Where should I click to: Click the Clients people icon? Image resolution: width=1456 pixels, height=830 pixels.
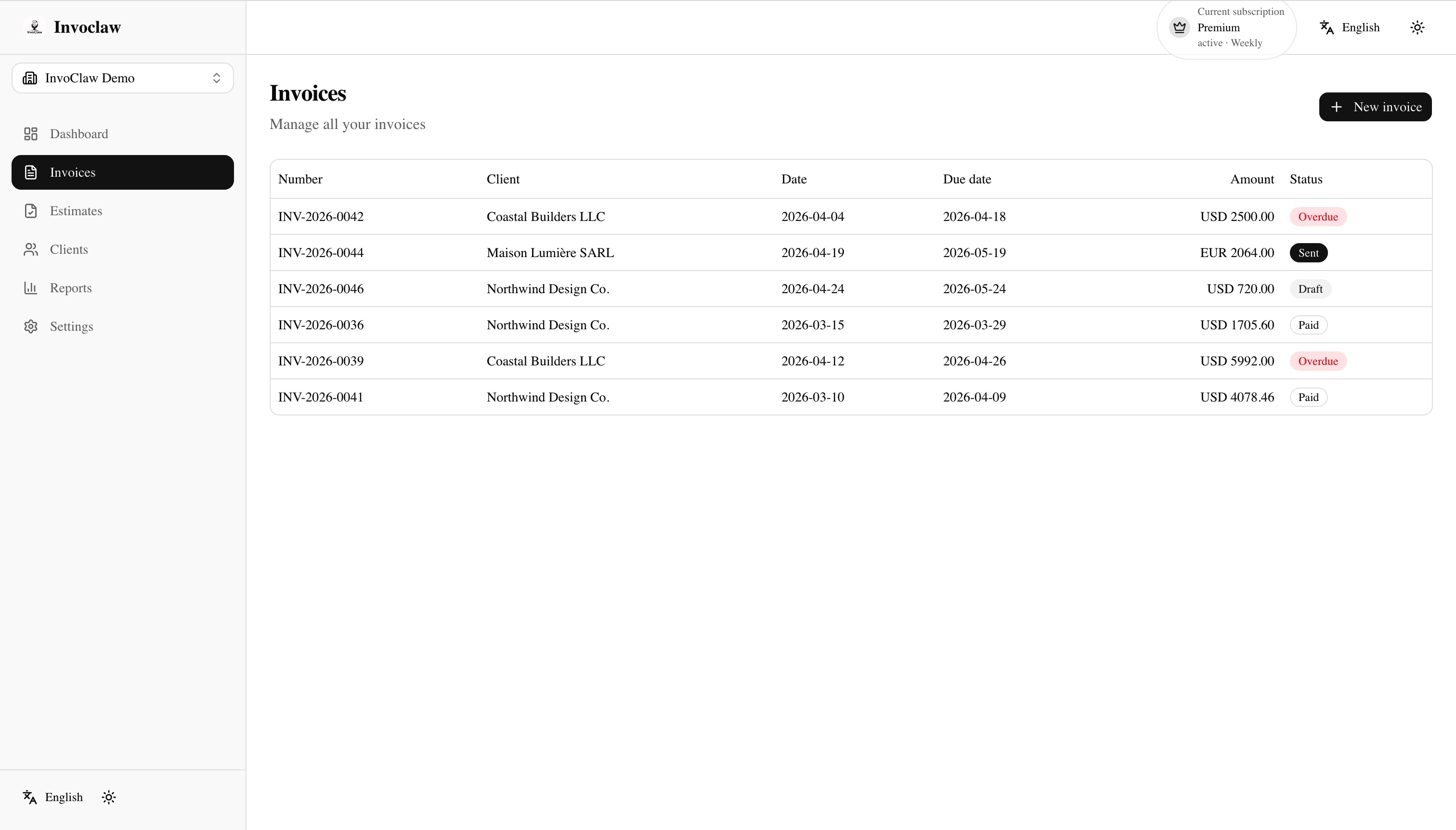31,249
